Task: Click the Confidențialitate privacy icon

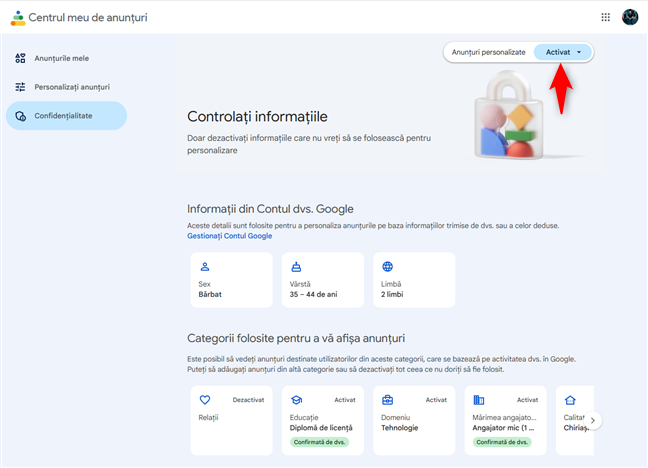Action: click(x=20, y=116)
